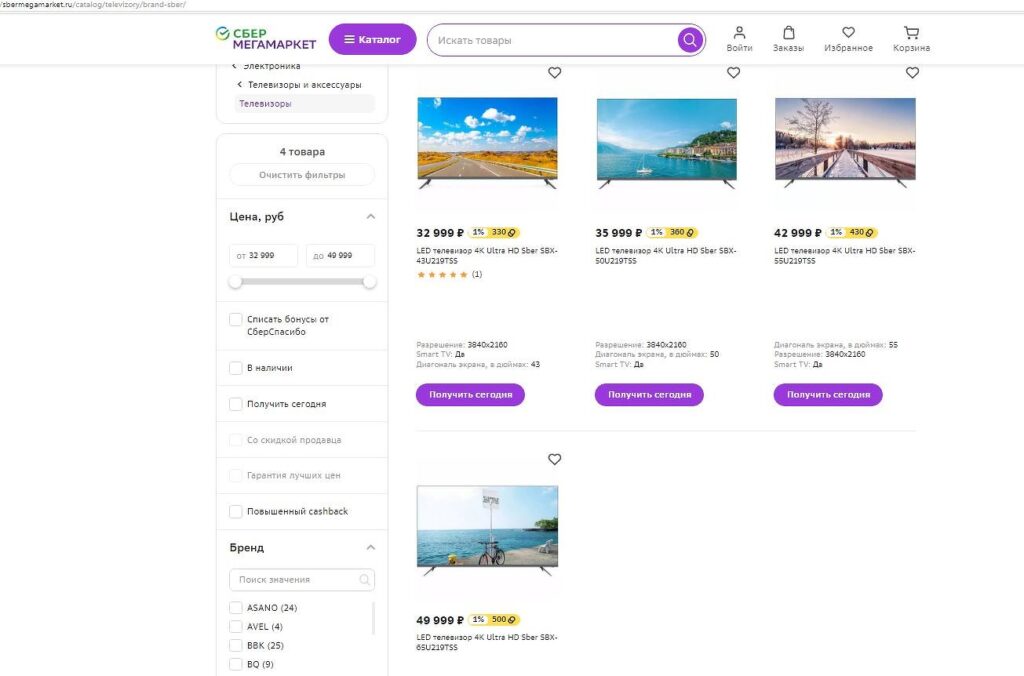Click star rating of SBX-43U219TSS

[442, 274]
